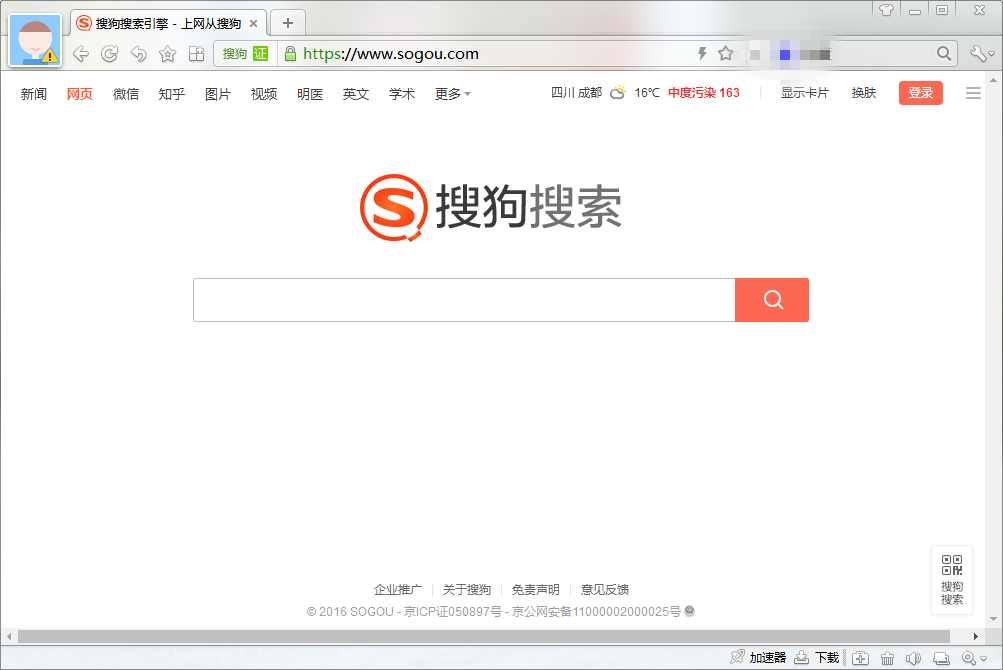Click the status bar tray icon

(941, 658)
